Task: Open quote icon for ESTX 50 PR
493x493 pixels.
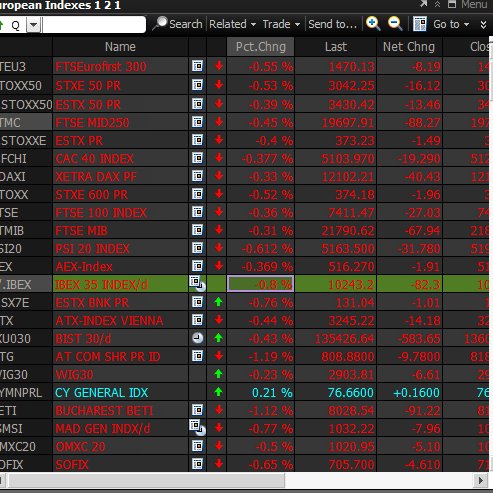Action: [x=197, y=104]
